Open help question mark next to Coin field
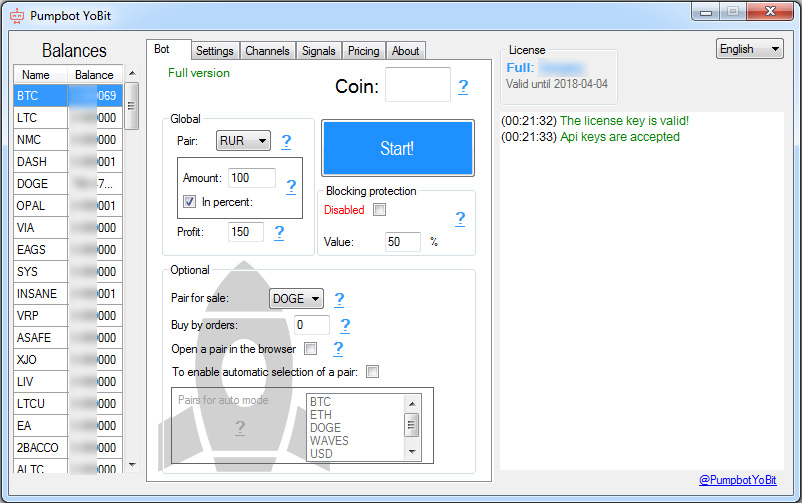This screenshot has height=503, width=802. pos(463,86)
